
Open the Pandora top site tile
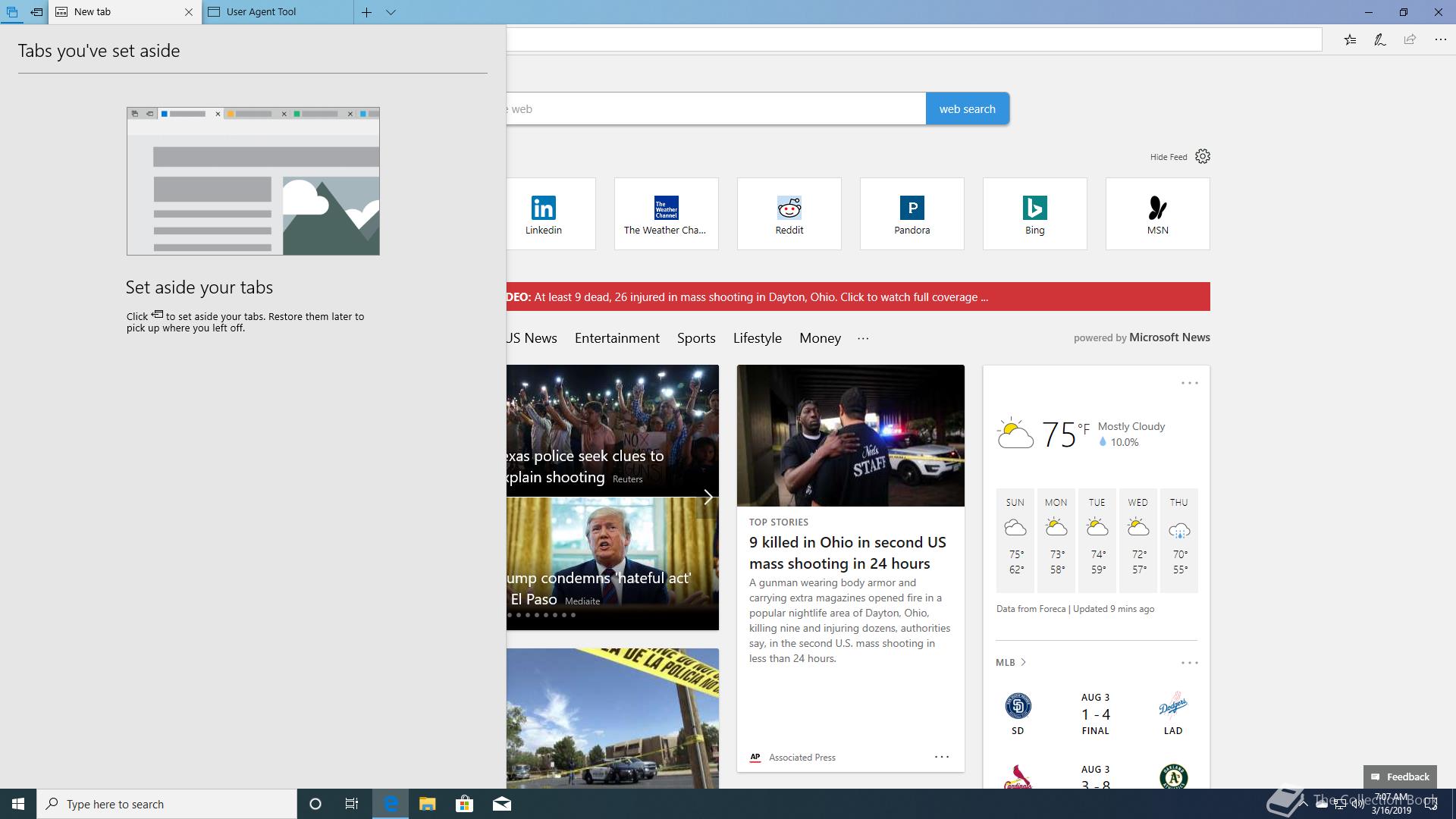pos(912,214)
